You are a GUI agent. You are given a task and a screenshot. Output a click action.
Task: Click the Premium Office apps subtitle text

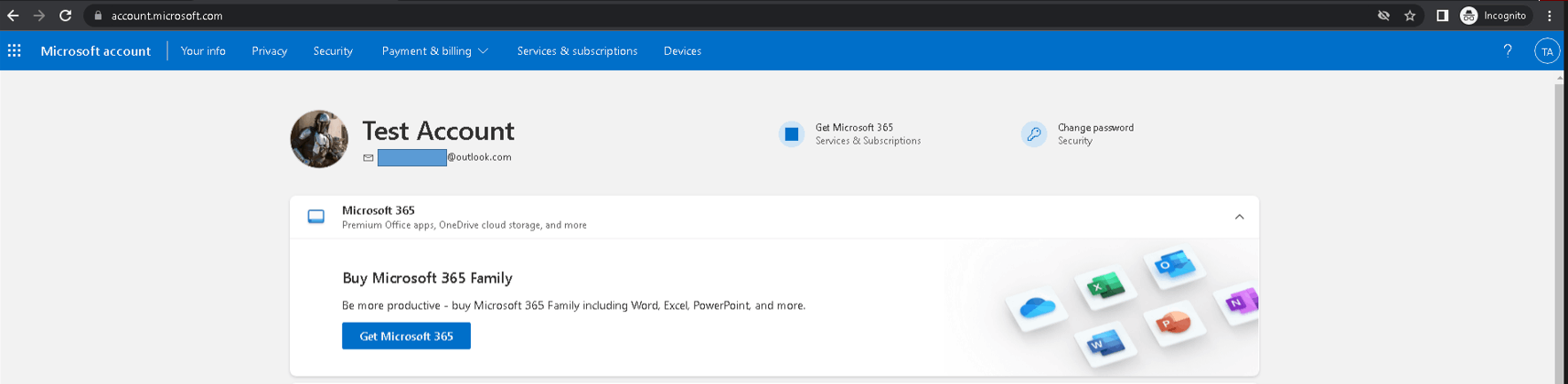pos(464,225)
